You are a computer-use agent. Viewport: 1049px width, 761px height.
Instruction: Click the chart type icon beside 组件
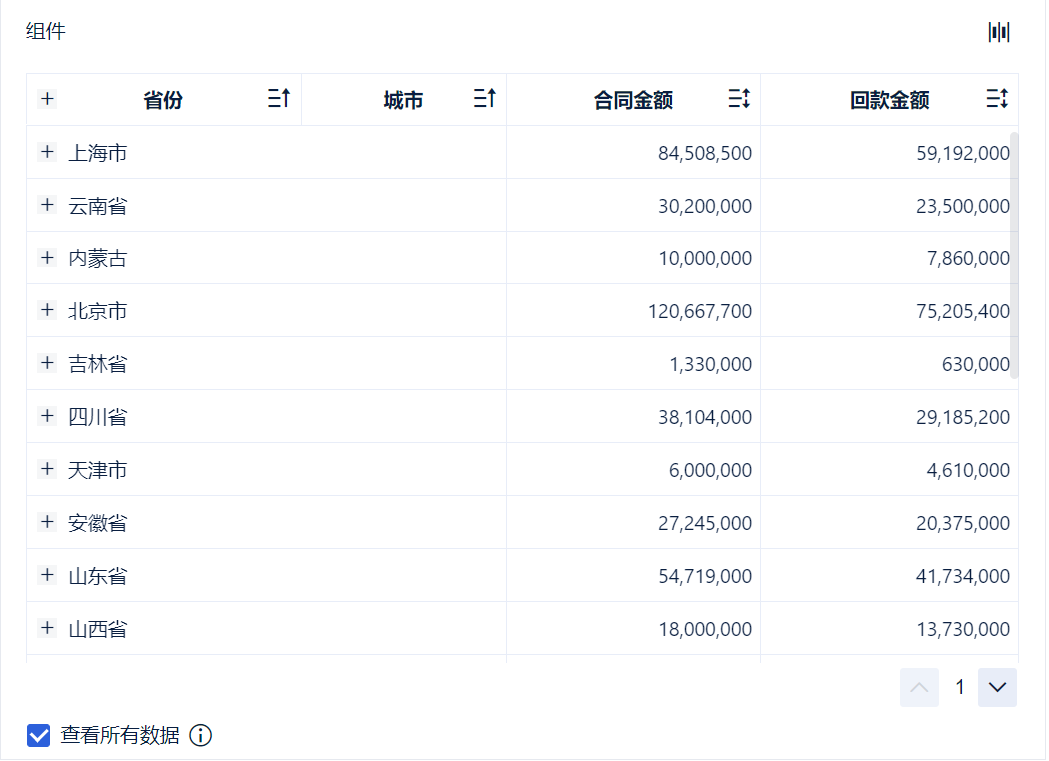[x=999, y=32]
